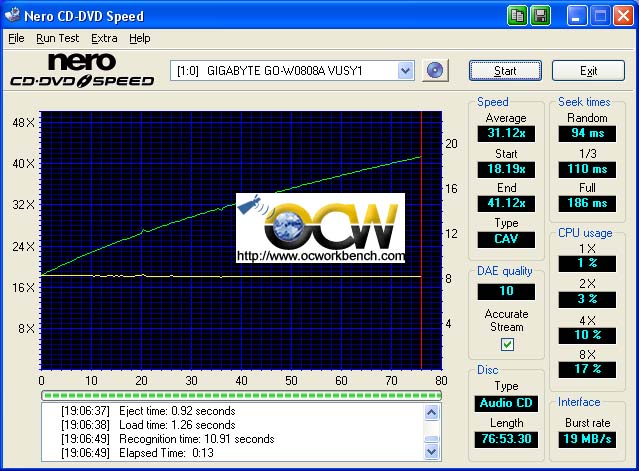639x471 pixels.
Task: Click the Full seek time 186 ms
Action: click(x=587, y=203)
